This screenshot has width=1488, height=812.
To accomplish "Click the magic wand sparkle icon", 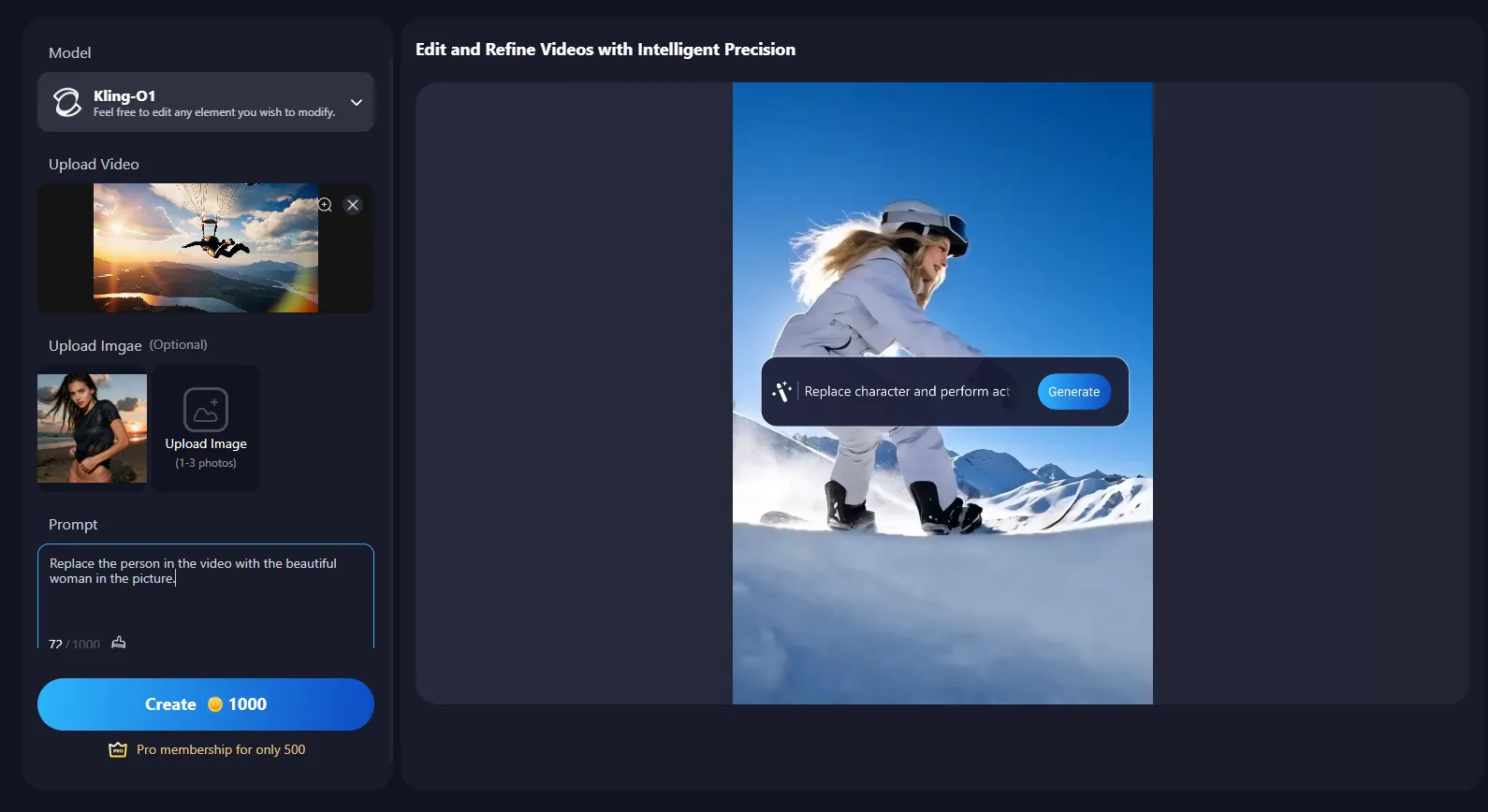I will click(781, 391).
